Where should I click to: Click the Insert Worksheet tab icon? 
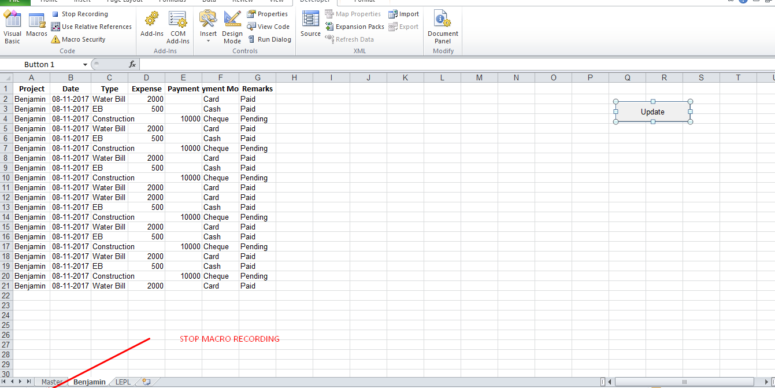tap(146, 382)
